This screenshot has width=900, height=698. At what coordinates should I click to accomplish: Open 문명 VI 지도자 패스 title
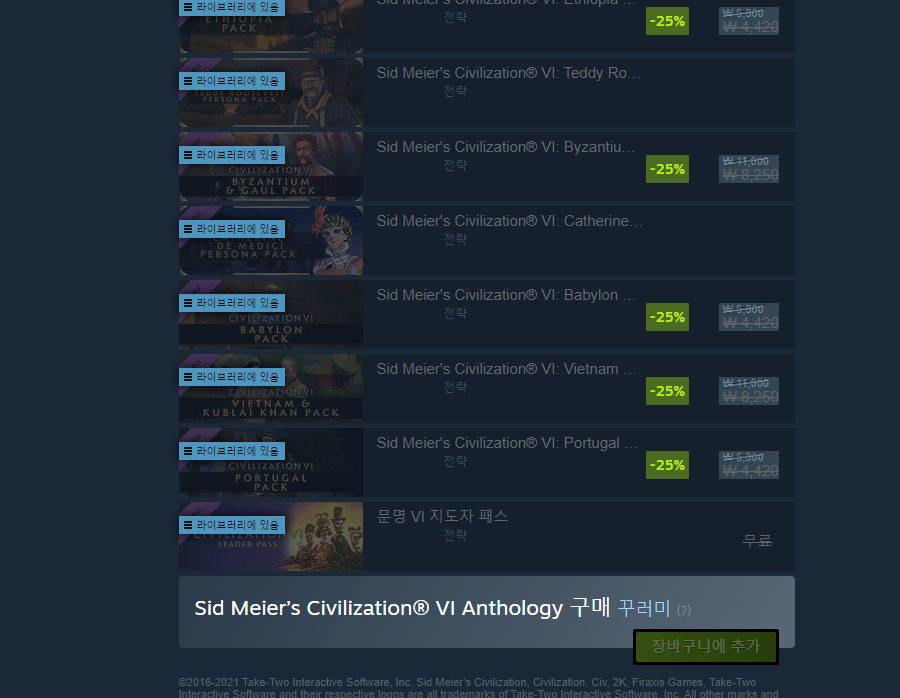442,517
